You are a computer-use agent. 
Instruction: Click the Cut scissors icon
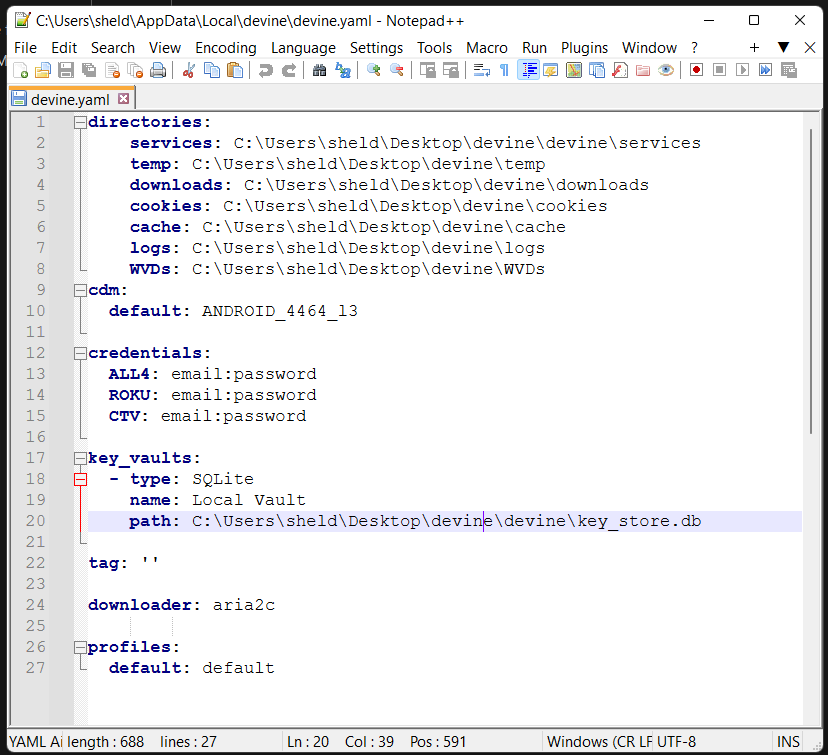click(x=188, y=70)
